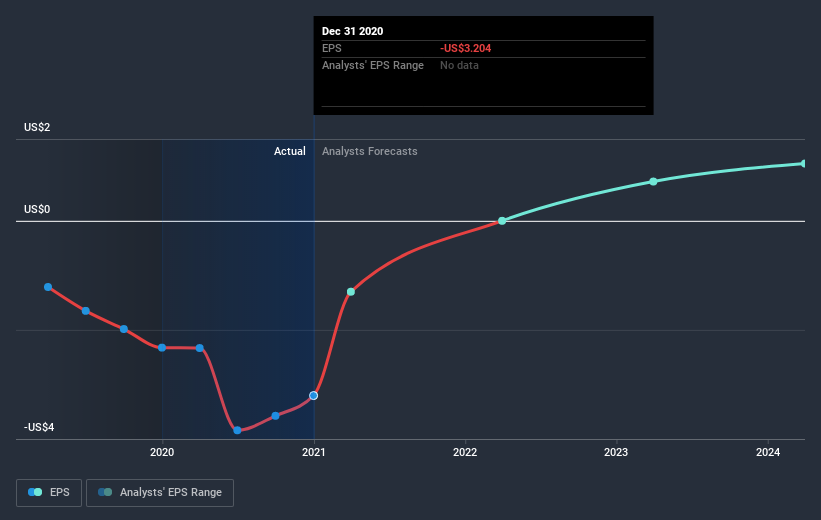Click the 2023 x-axis label

[x=616, y=452]
